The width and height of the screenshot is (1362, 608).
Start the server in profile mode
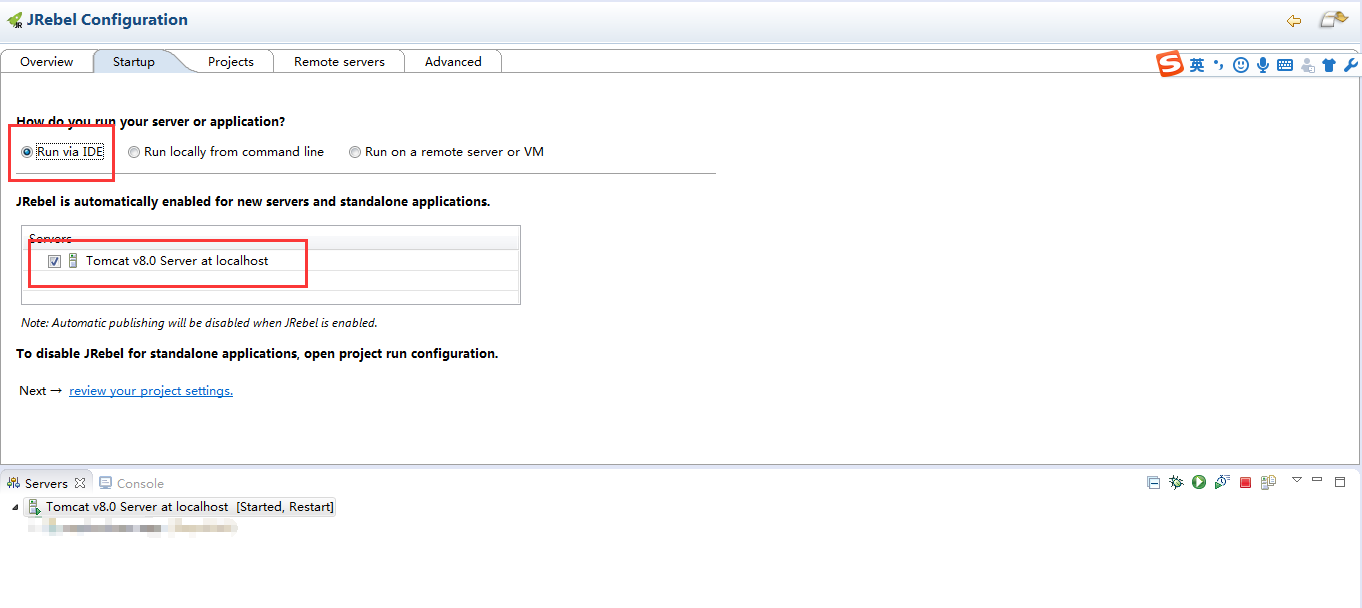pyautogui.click(x=1221, y=482)
